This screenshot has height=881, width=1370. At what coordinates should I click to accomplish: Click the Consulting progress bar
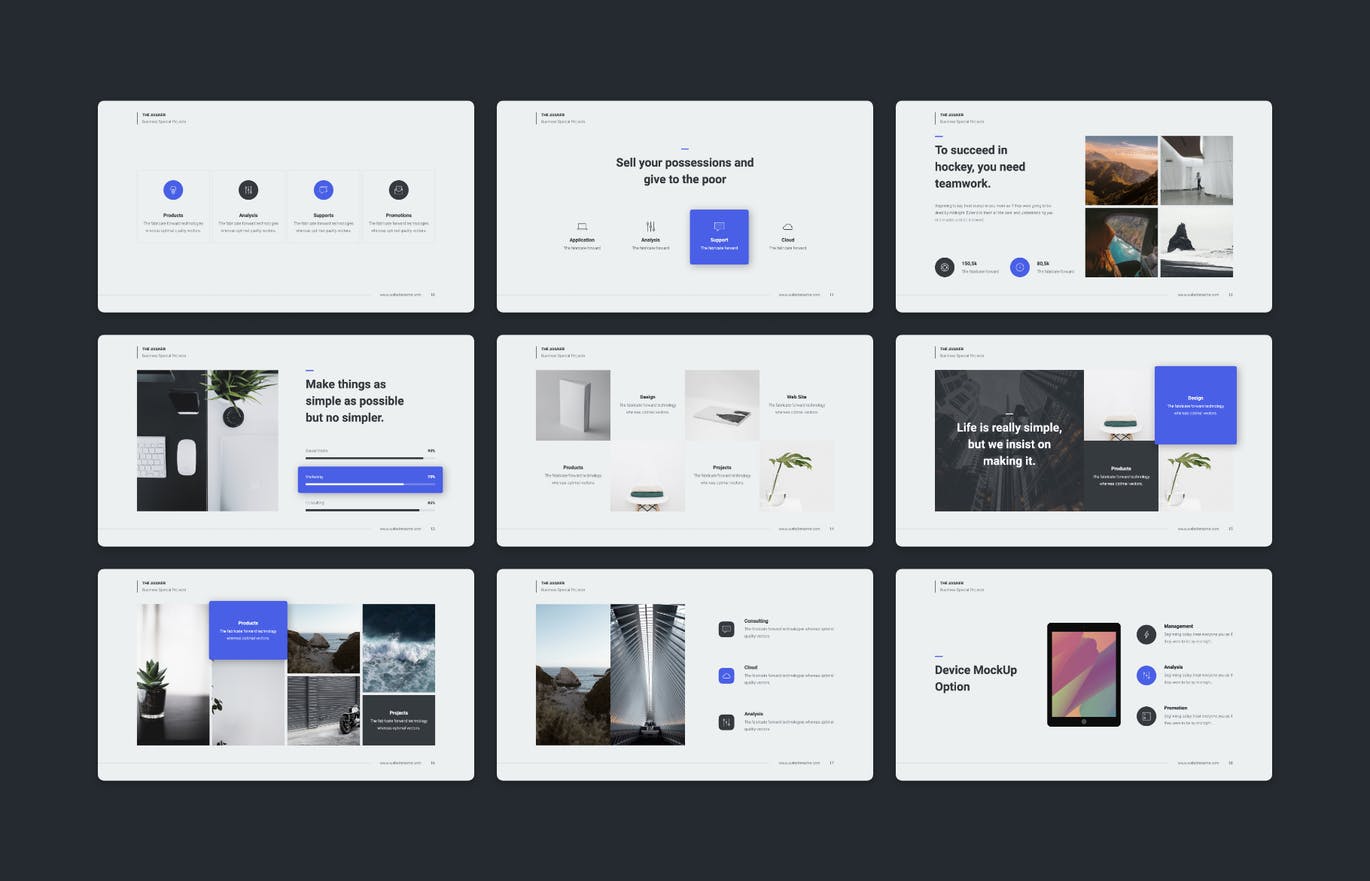(x=370, y=509)
